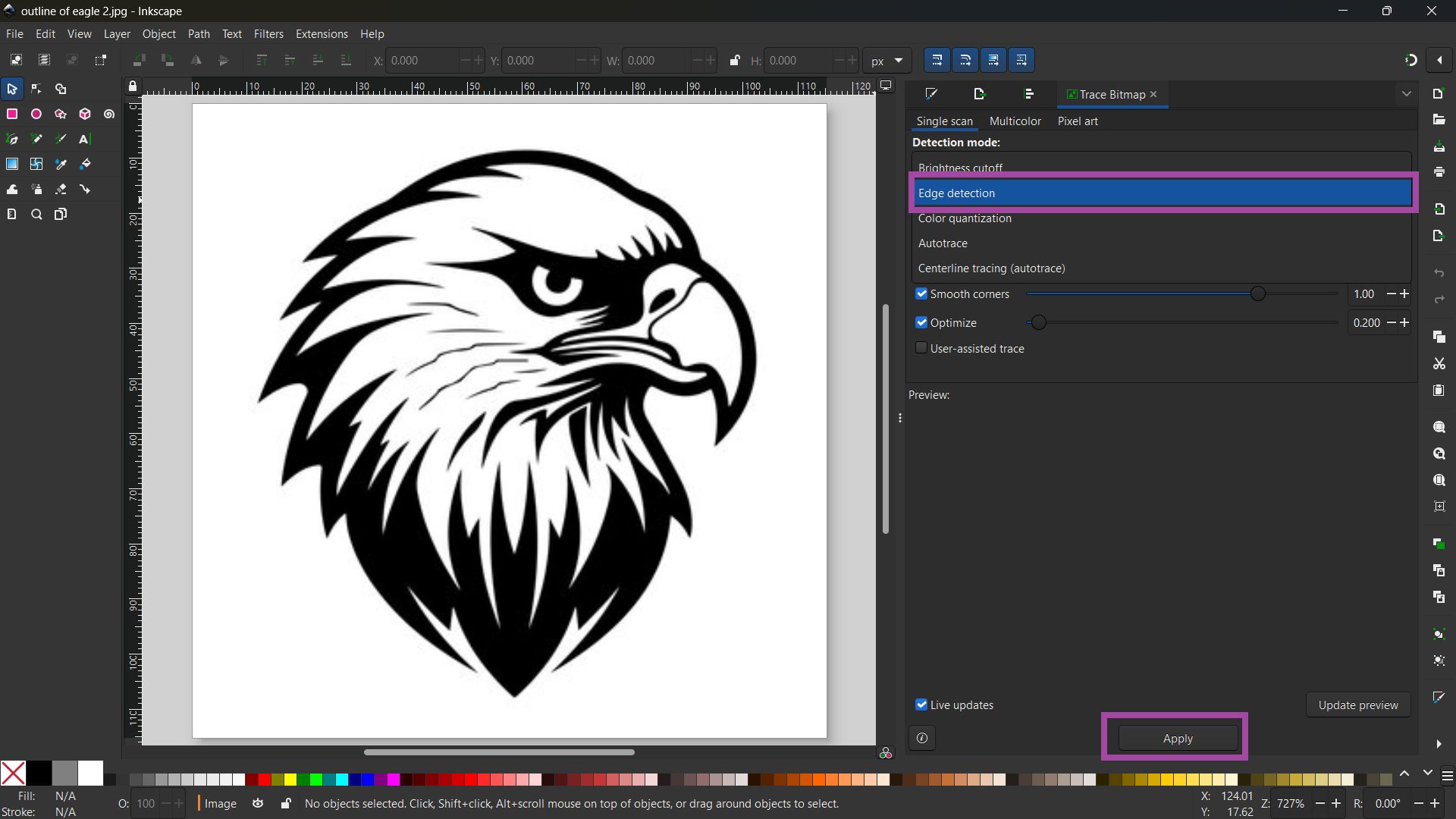This screenshot has height=819, width=1456.
Task: Pick the Dropper color tool
Action: (61, 164)
